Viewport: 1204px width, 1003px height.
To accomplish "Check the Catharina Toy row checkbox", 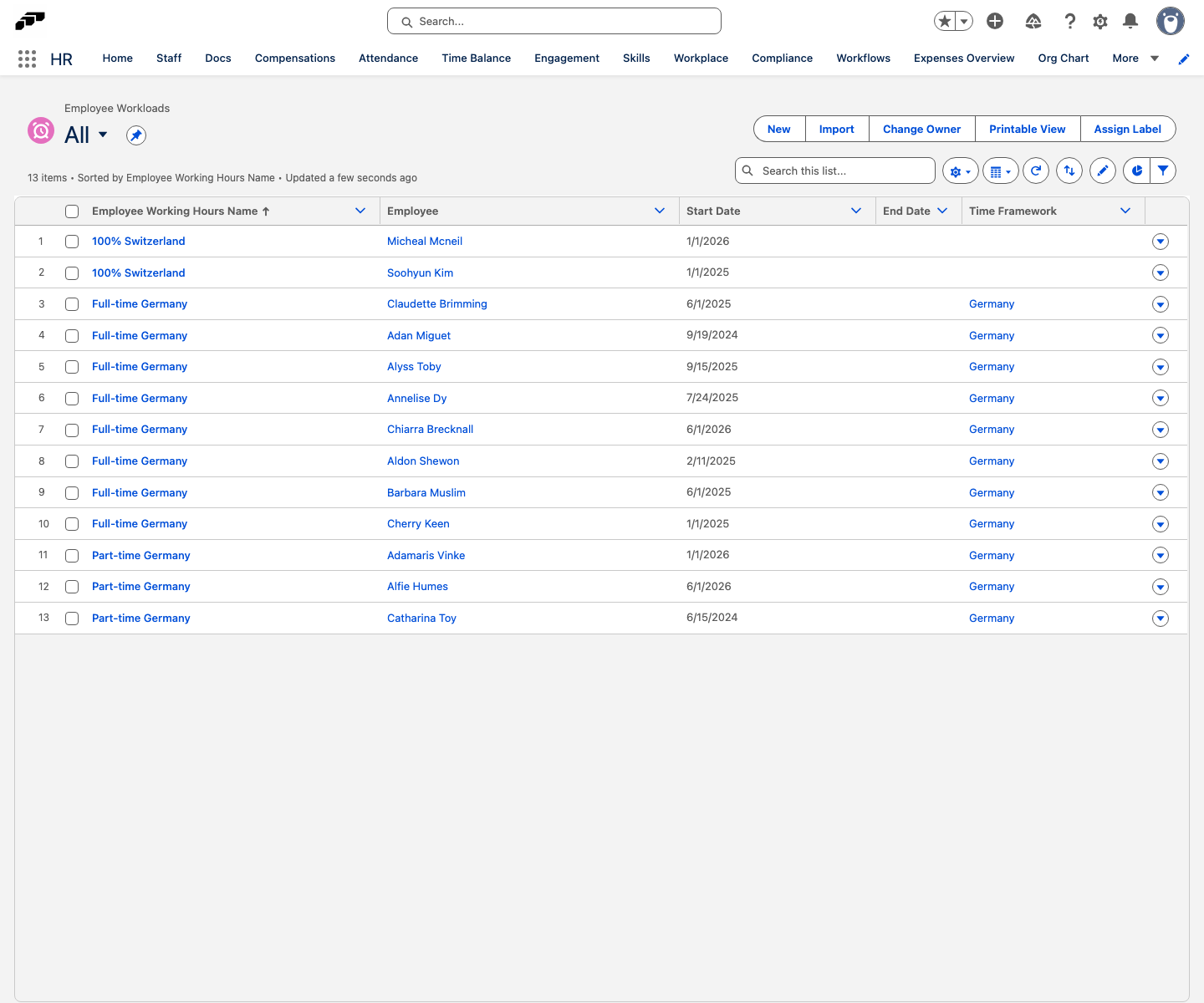I will [x=72, y=619].
